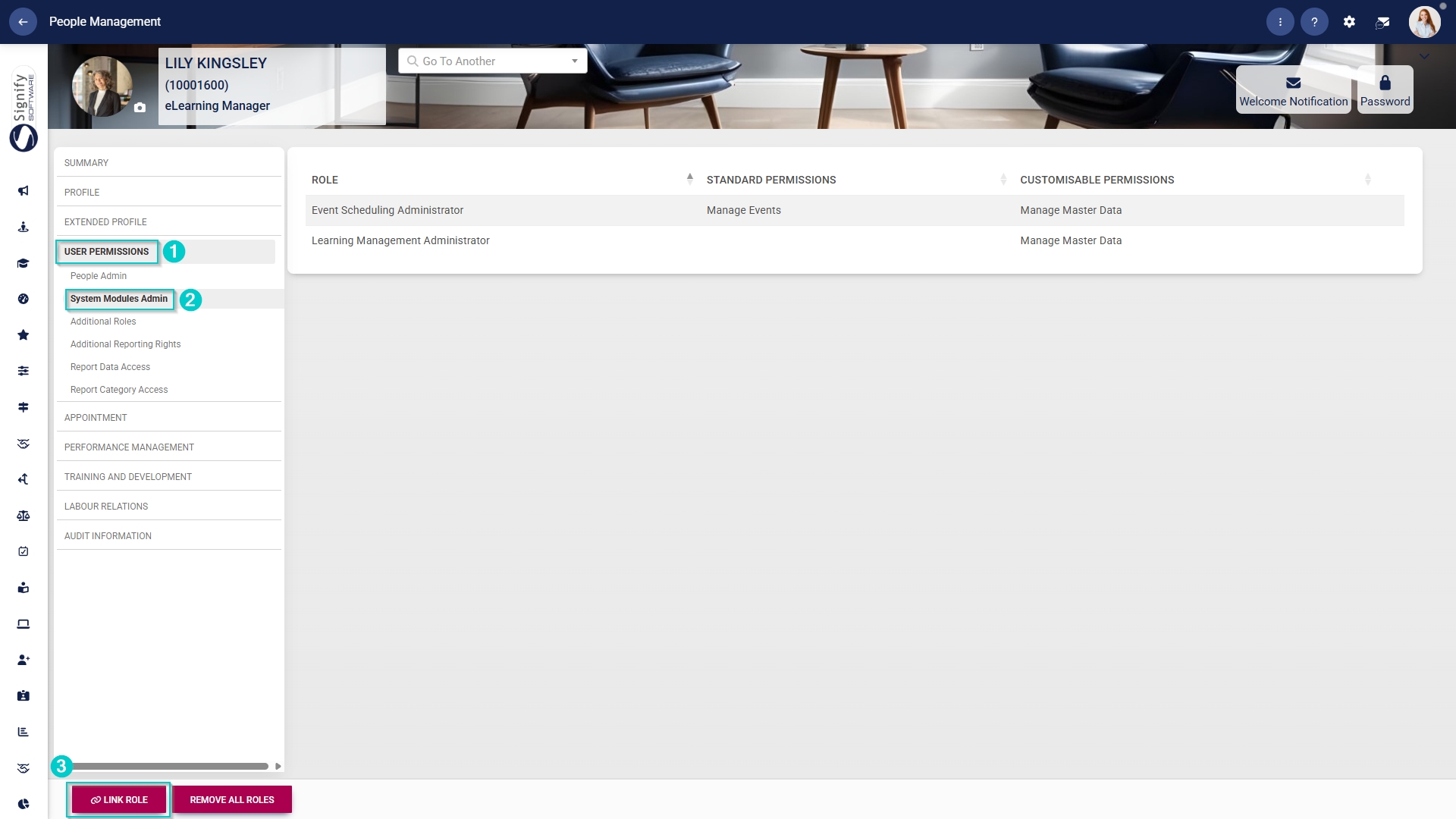
Task: Select Report Data Access submenu item
Action: point(110,367)
